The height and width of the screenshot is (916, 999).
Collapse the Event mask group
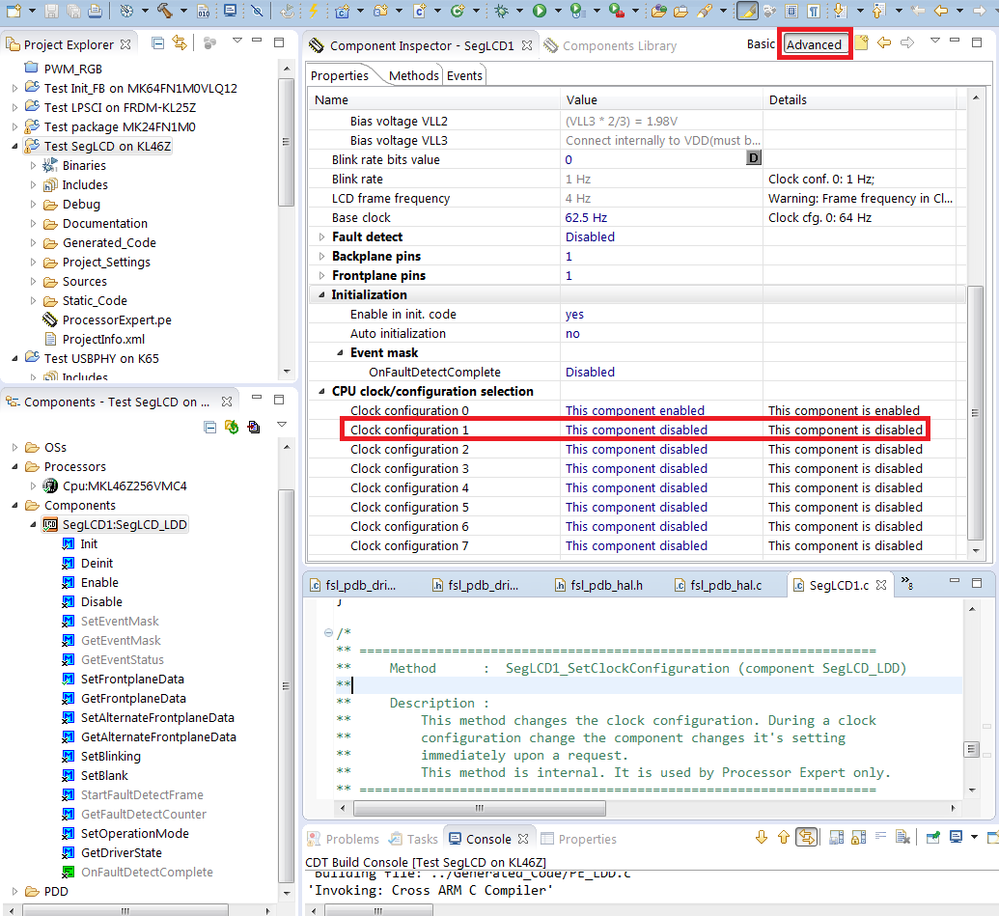340,353
